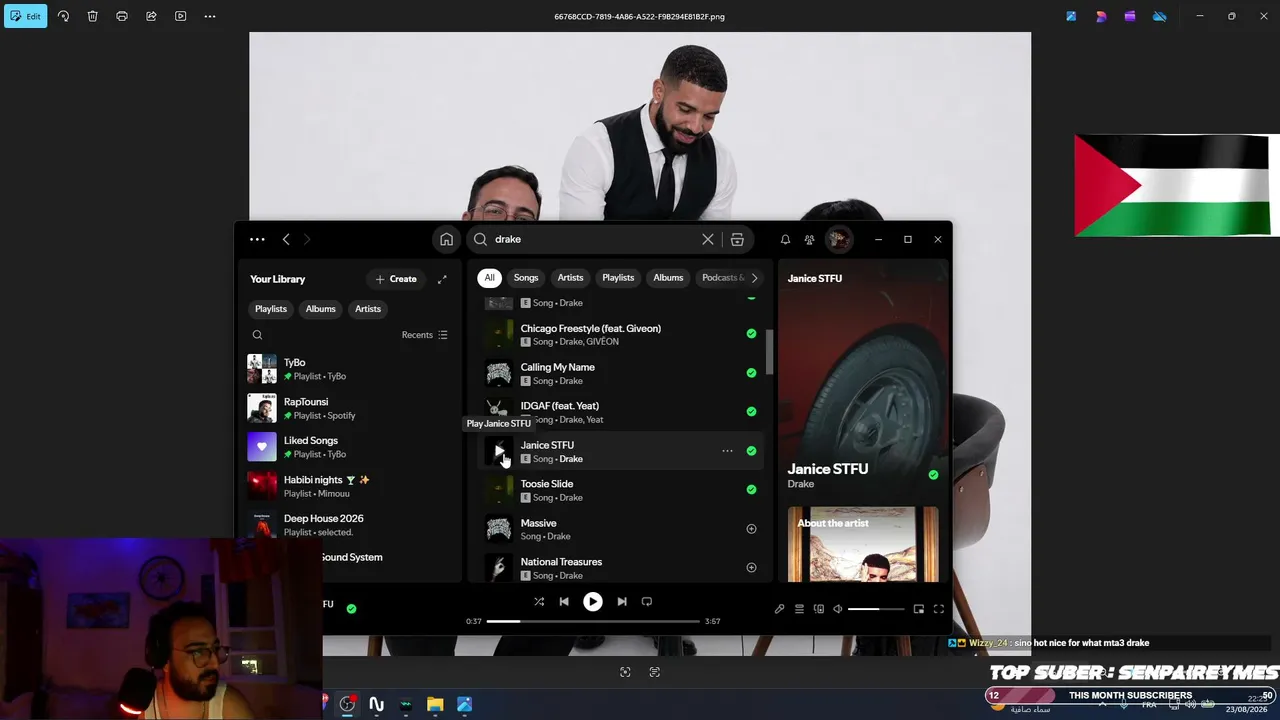Open Liked Songs playlist
This screenshot has width=1280, height=720.
(350, 447)
